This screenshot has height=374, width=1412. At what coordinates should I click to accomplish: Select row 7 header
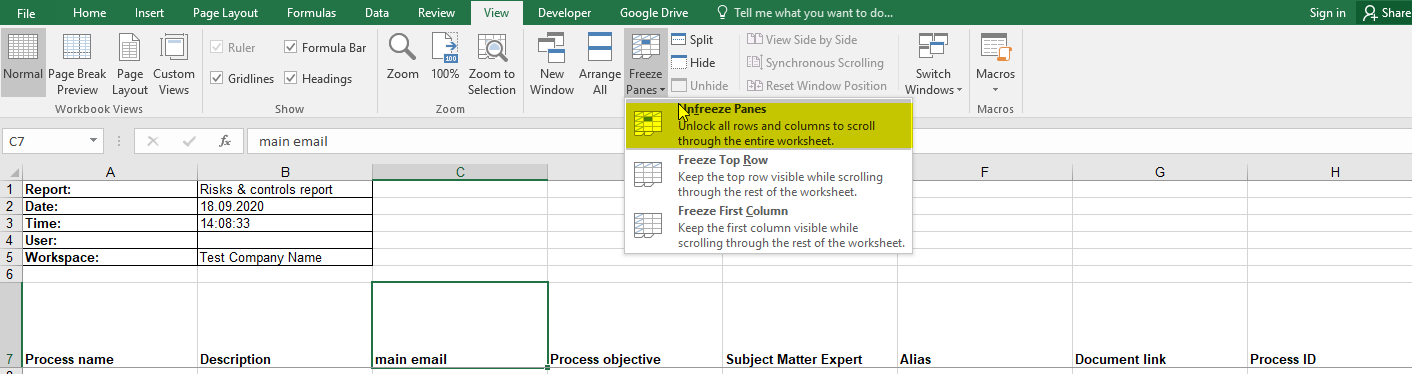[11, 325]
